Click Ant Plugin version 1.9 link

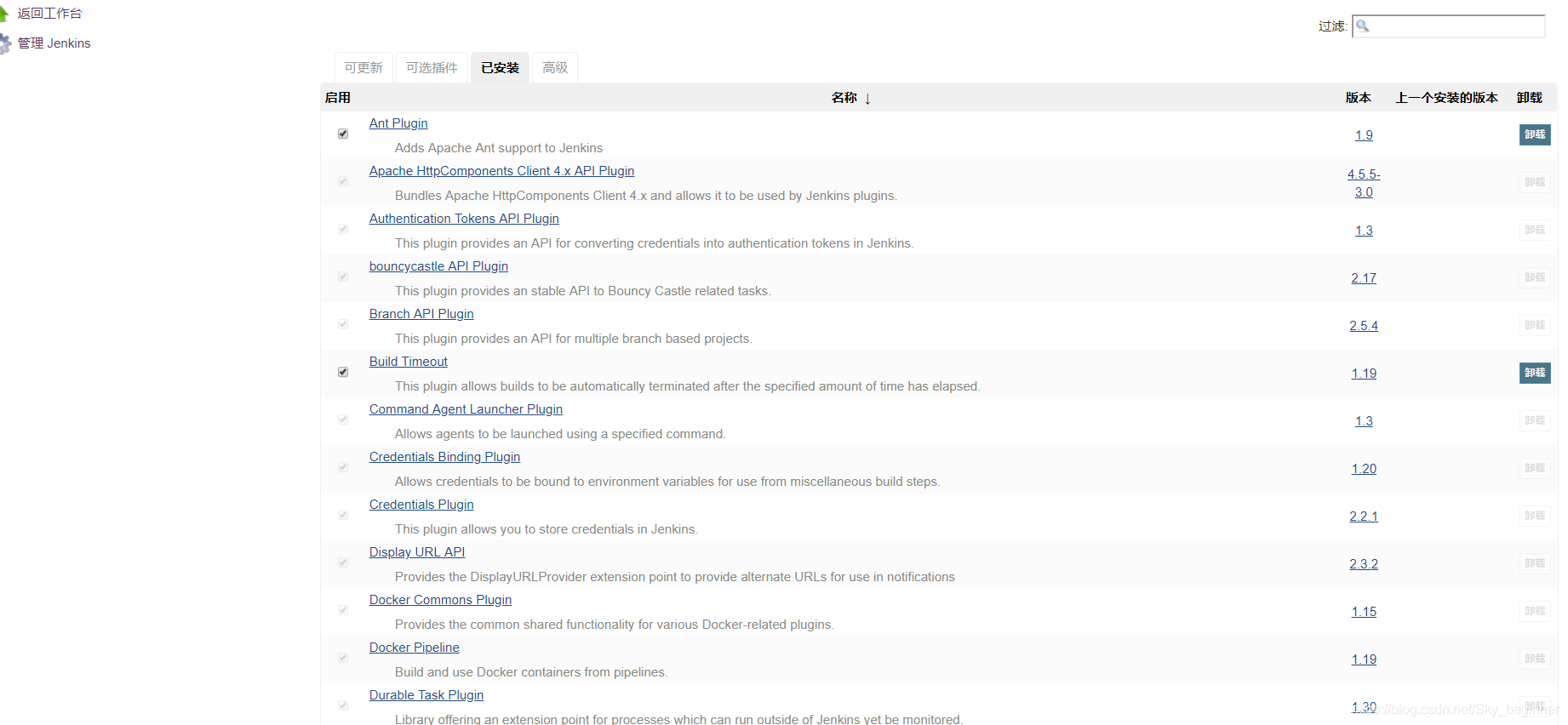coord(1364,135)
